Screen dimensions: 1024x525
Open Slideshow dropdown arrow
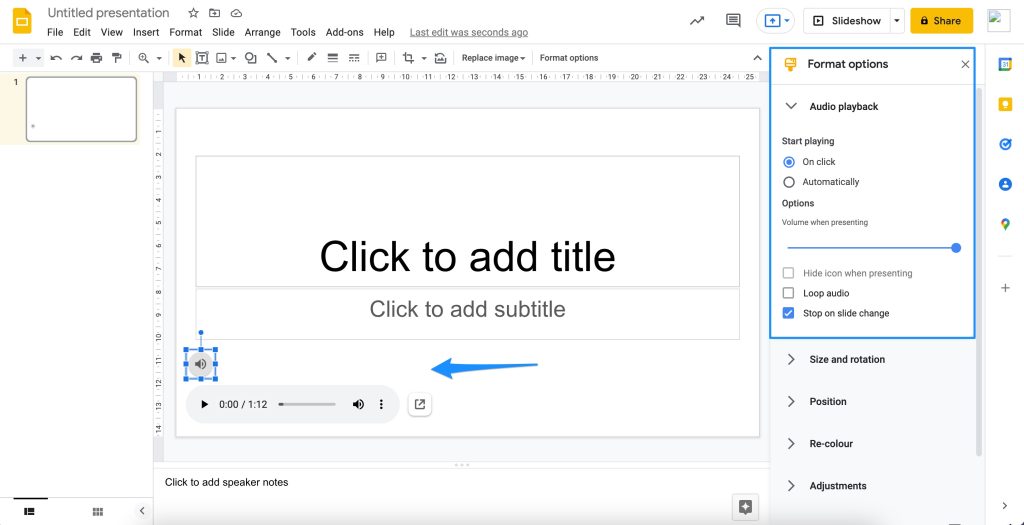point(897,21)
